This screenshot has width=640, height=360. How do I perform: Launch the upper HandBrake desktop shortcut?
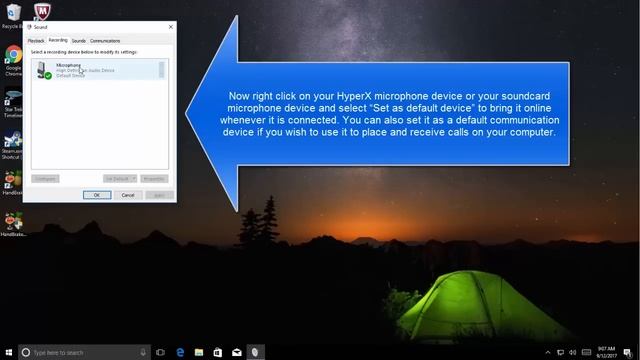[13, 181]
